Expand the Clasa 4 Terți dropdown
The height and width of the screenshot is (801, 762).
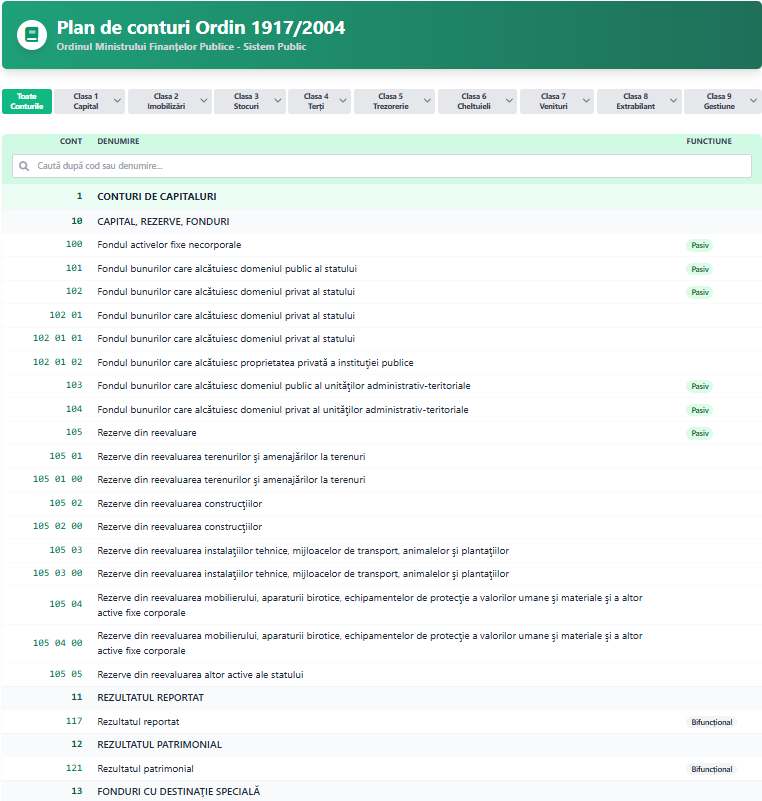point(320,101)
